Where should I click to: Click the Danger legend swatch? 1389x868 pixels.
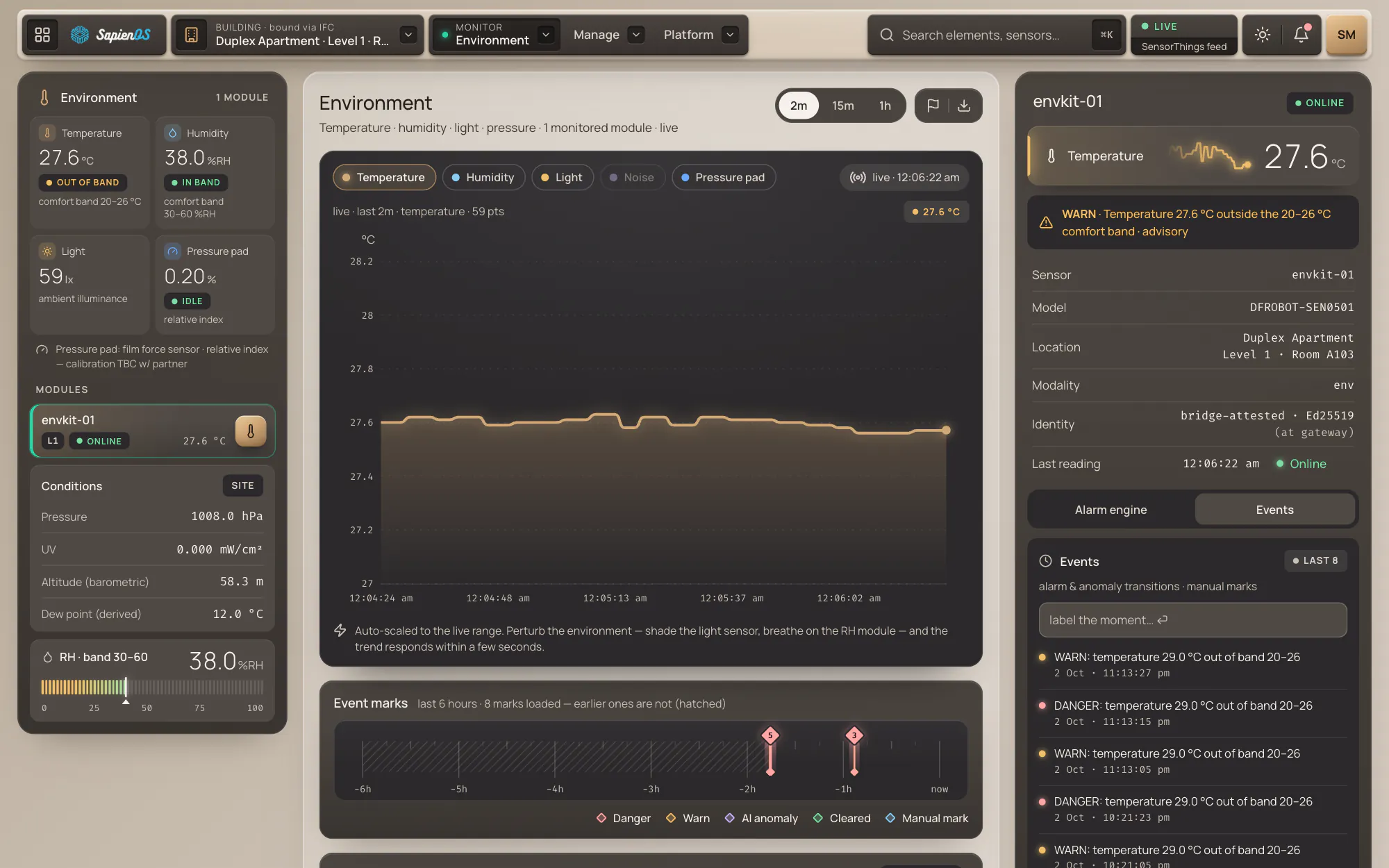(601, 818)
